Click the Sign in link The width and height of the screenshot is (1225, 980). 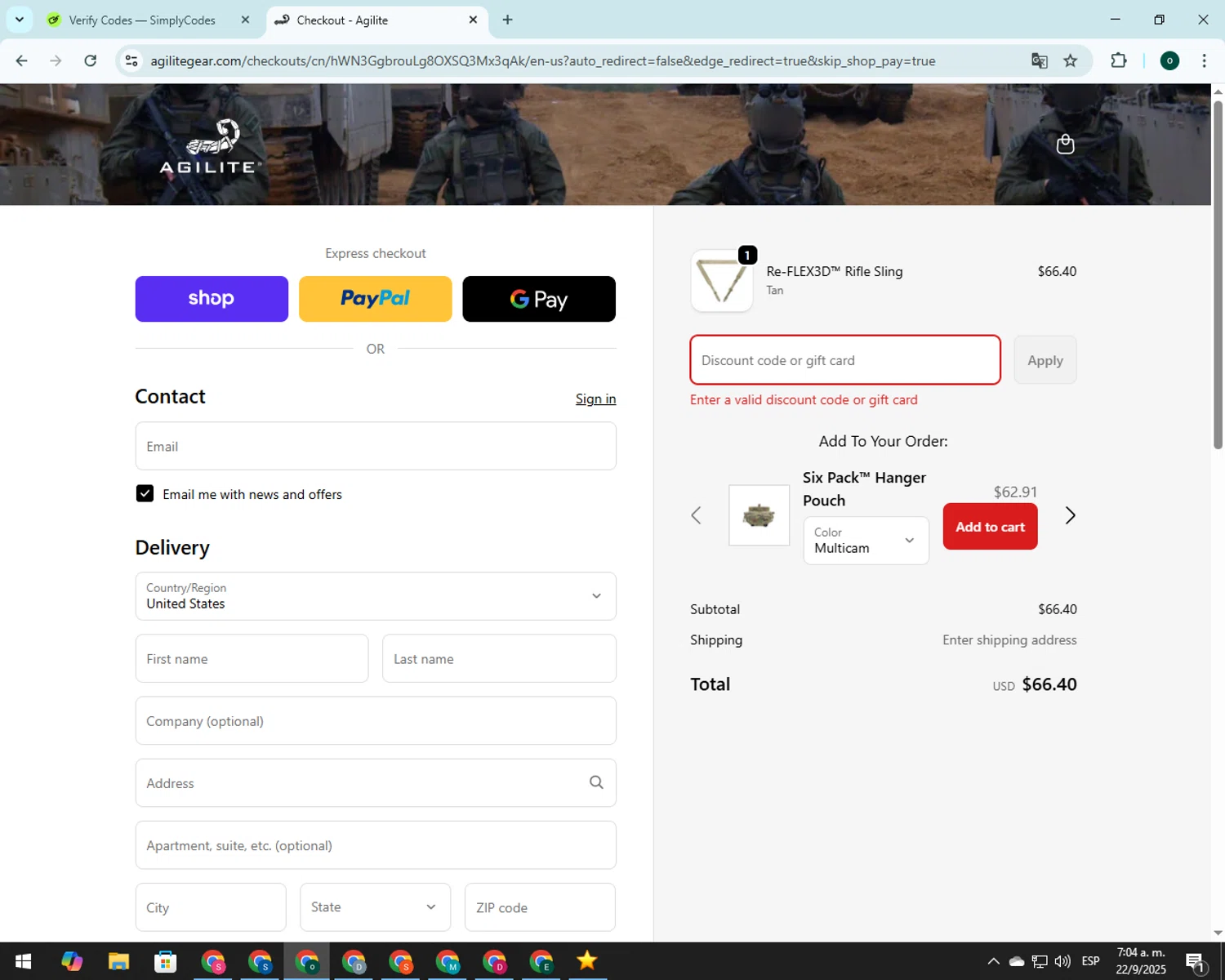(595, 399)
